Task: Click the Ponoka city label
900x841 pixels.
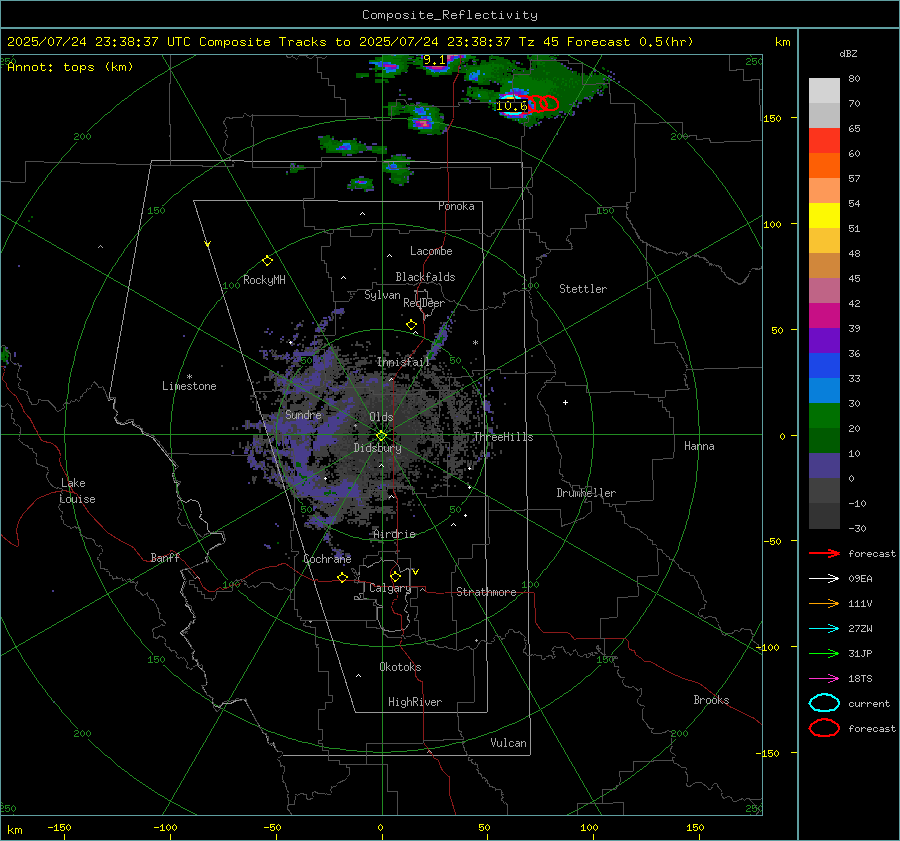Action: [456, 206]
